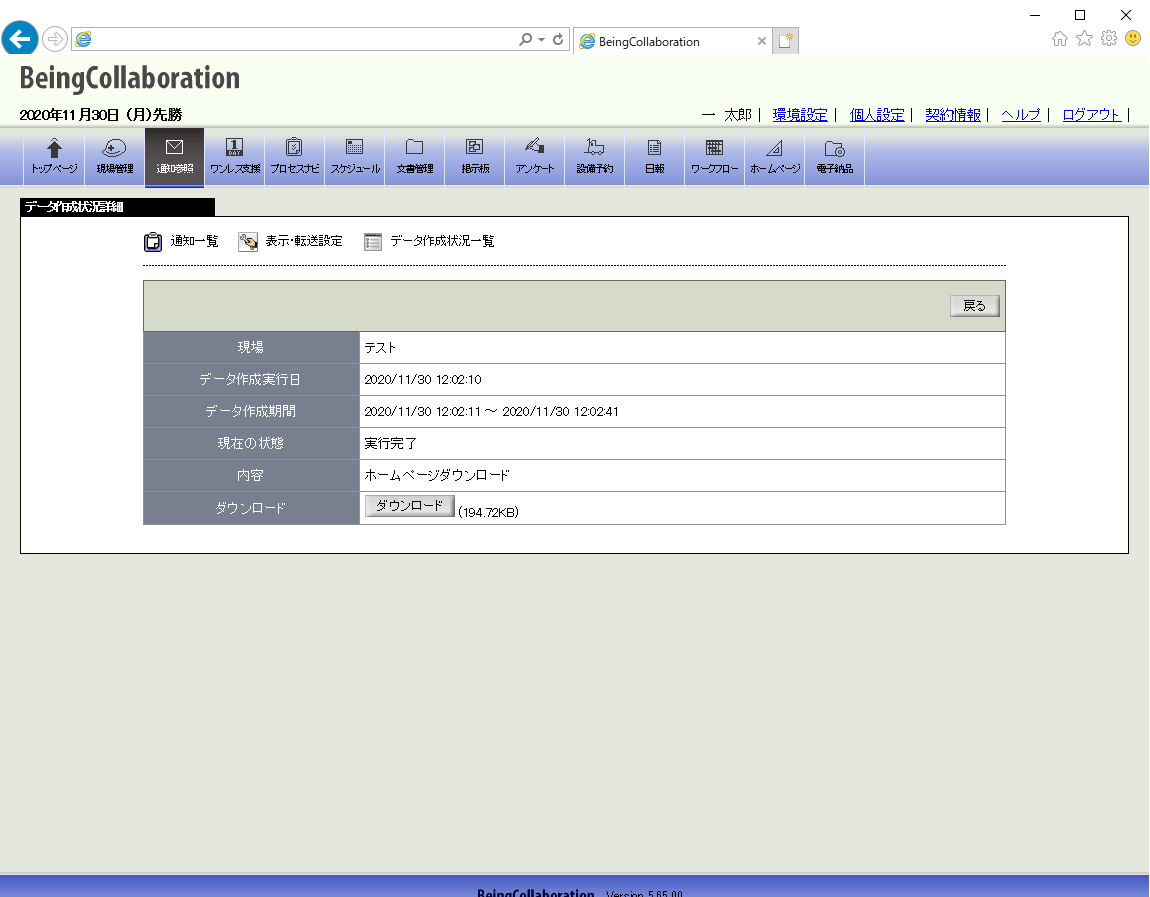Click the 内容 row label
The image size is (1150, 897).
pos(251,476)
